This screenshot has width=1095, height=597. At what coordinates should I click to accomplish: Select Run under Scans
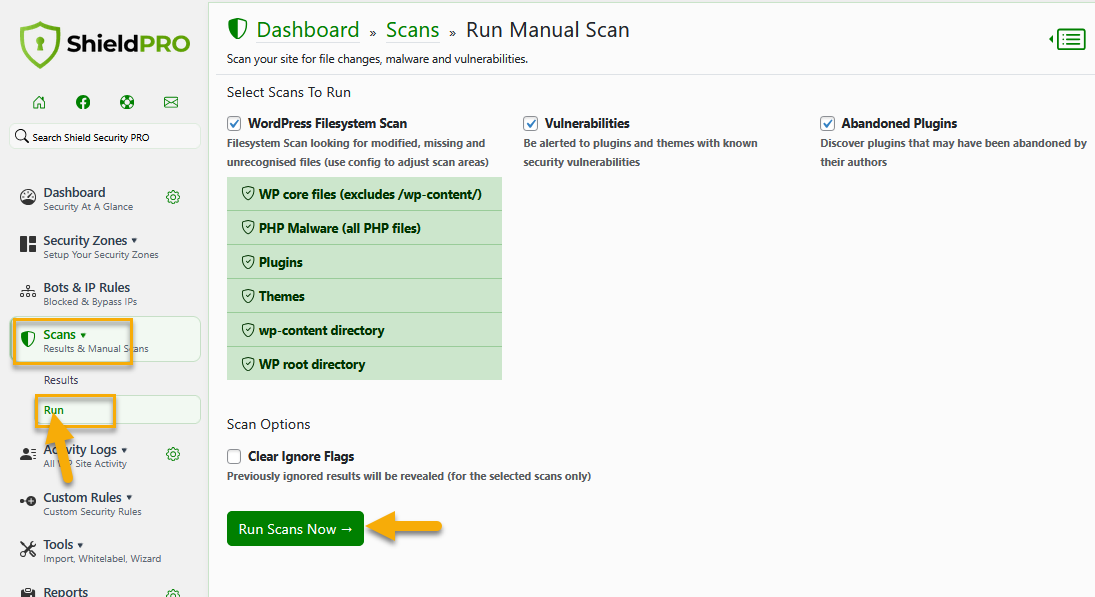(x=54, y=410)
